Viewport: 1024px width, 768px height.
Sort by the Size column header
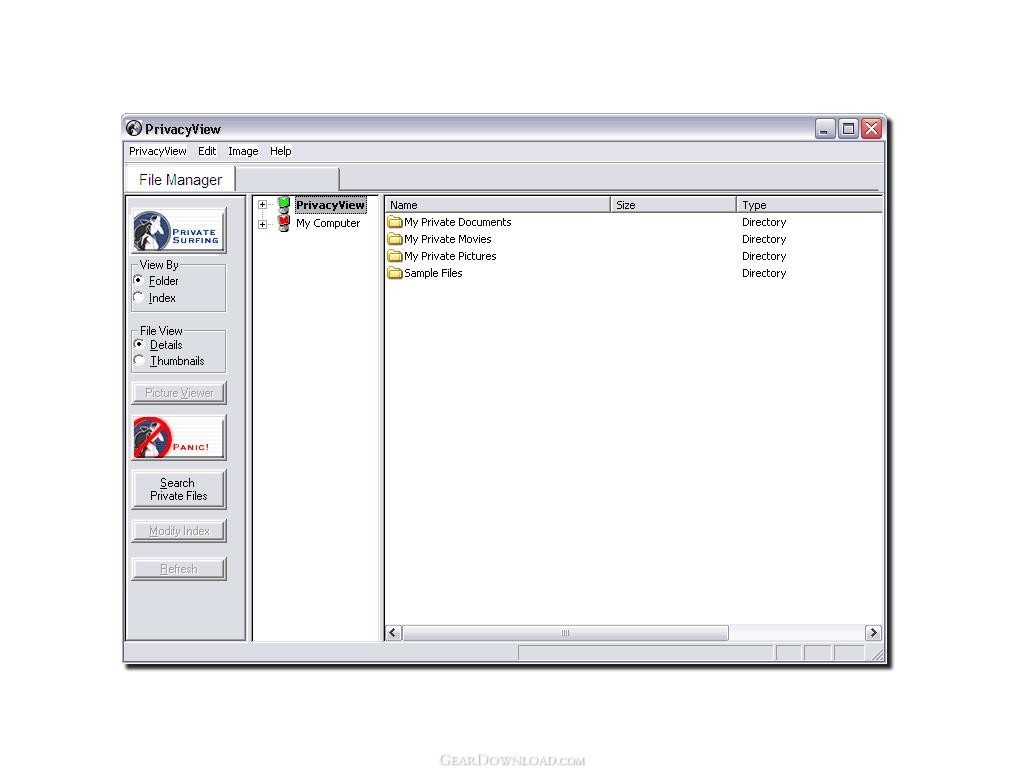pyautogui.click(x=673, y=205)
